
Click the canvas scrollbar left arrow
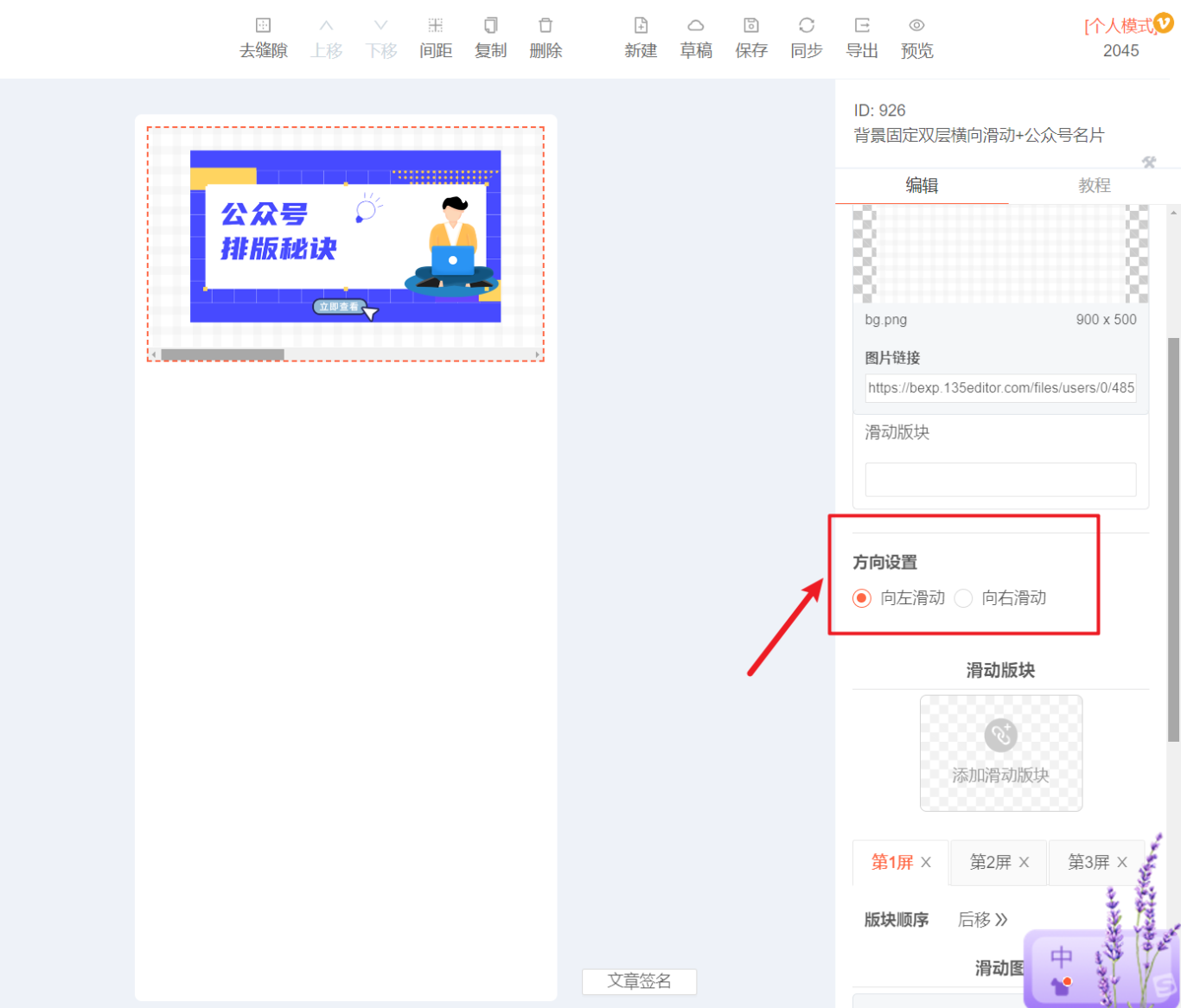pos(155,354)
